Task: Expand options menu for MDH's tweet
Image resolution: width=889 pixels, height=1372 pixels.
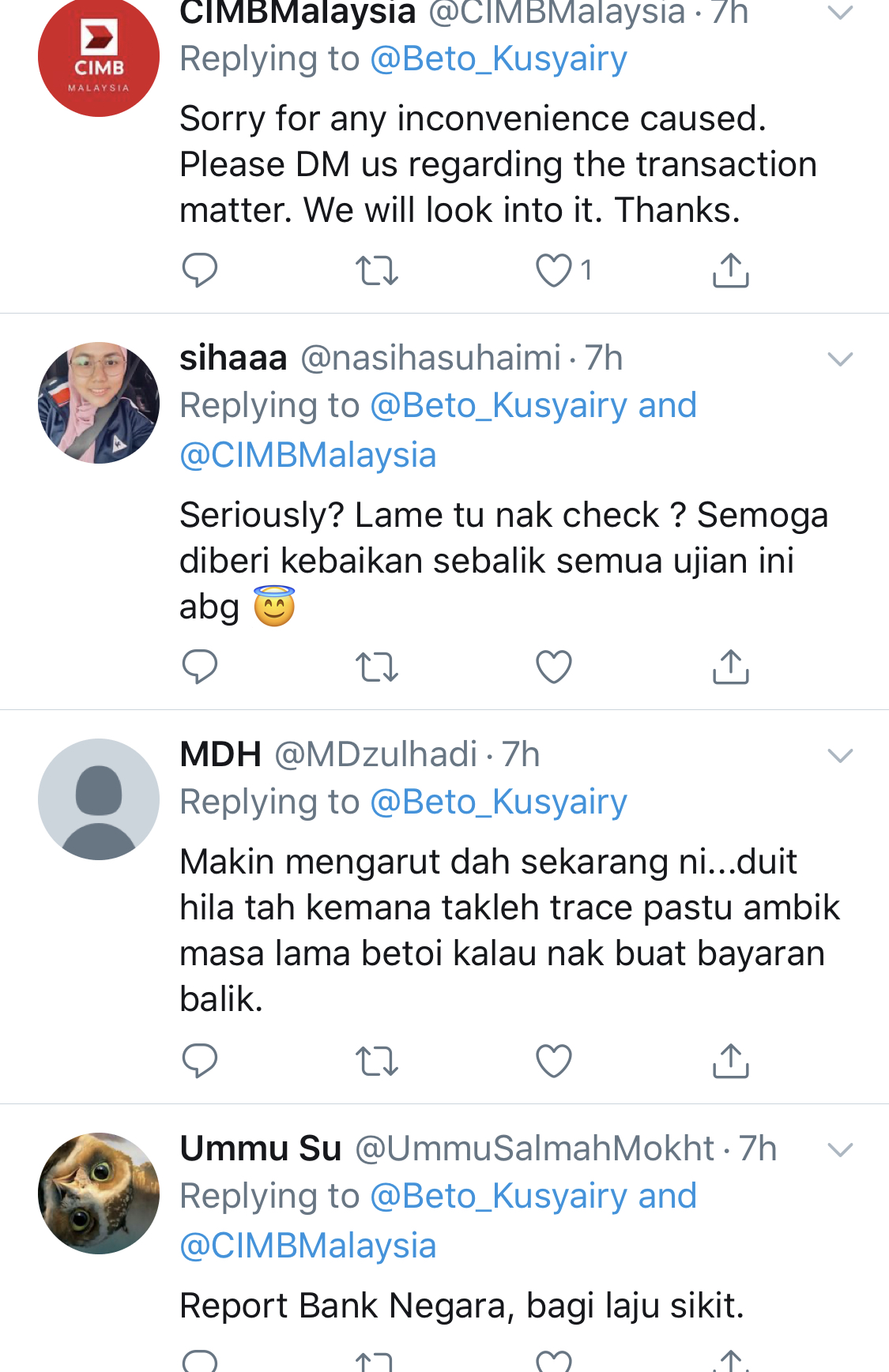Action: pyautogui.click(x=840, y=756)
